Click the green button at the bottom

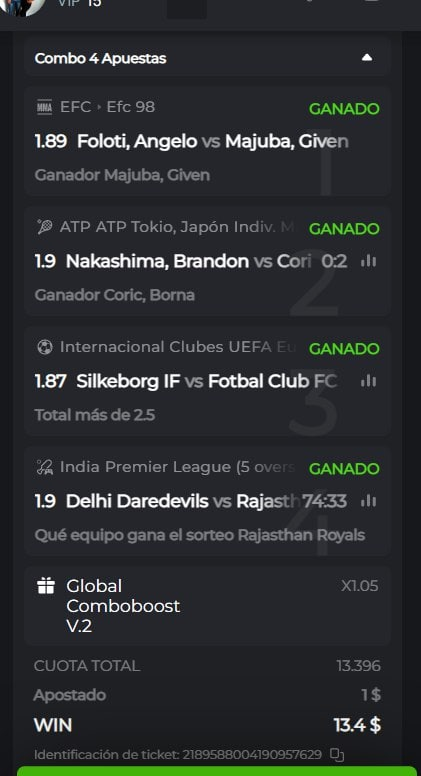pyautogui.click(x=217, y=771)
